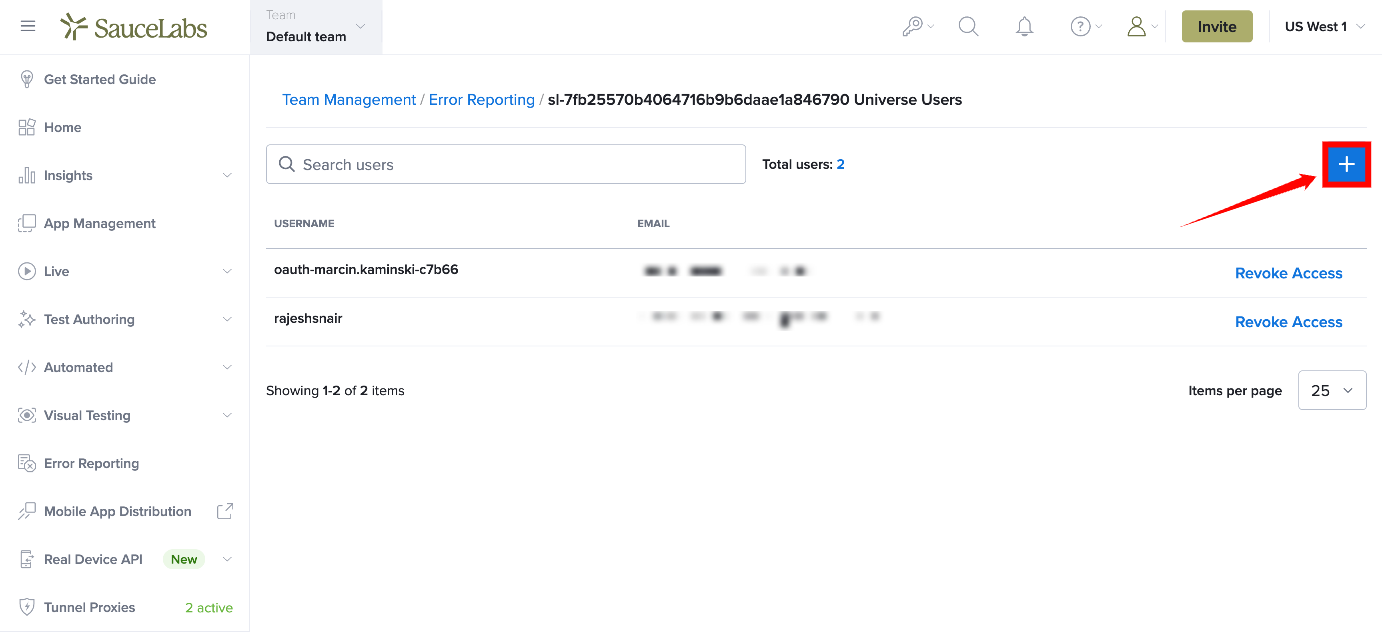
Task: Click the Insights bar chart icon
Action: coord(27,176)
